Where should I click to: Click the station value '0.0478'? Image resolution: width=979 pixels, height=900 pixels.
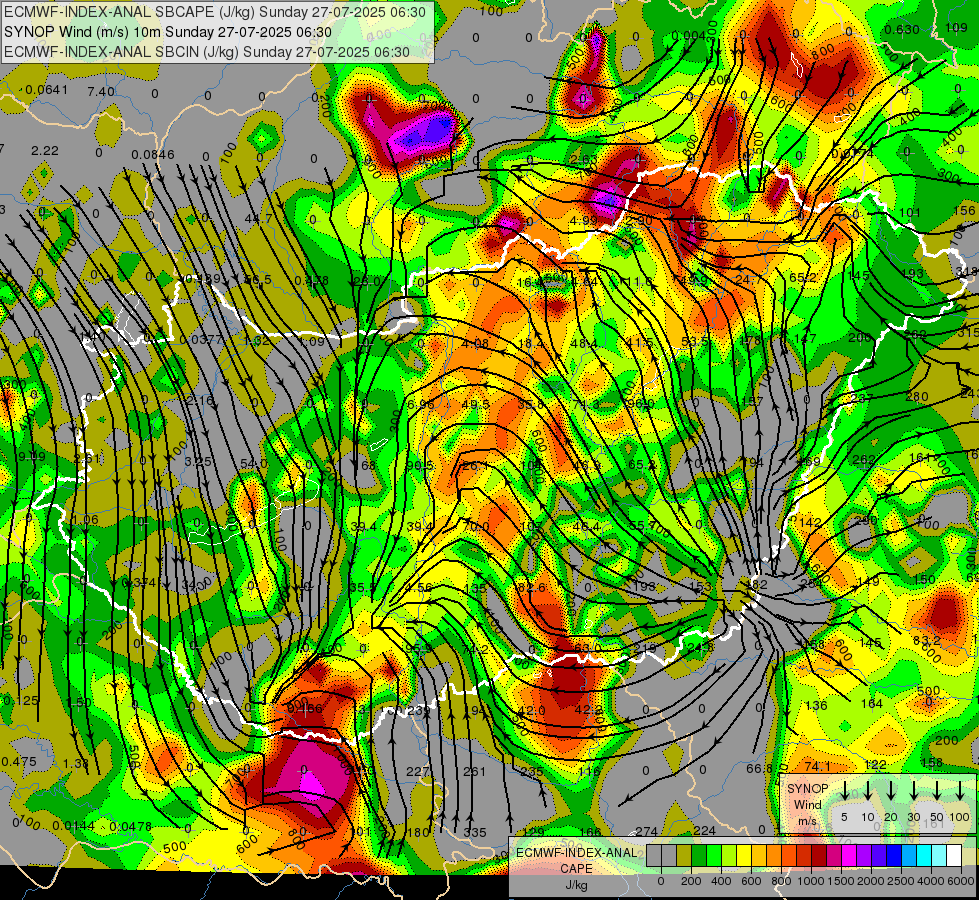coord(130,826)
